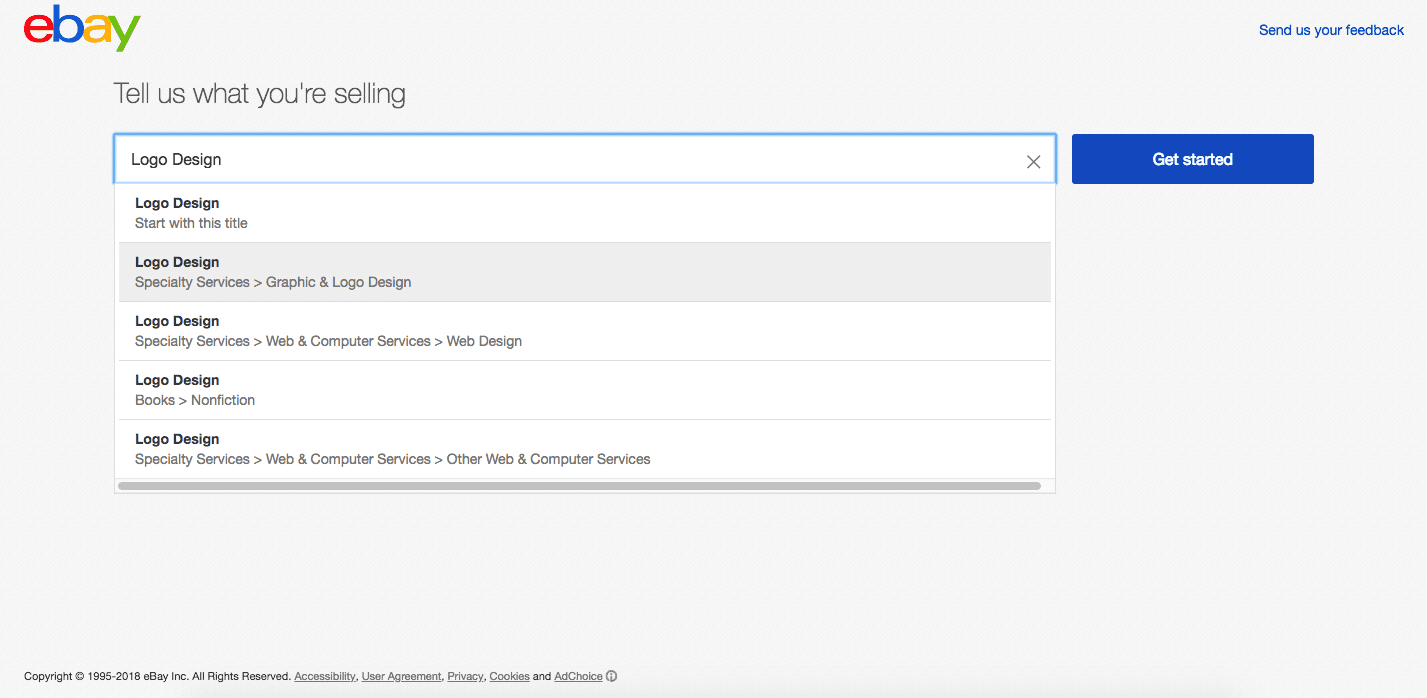Image resolution: width=1427 pixels, height=698 pixels.
Task: Open the Cookies footer link
Action: pos(509,677)
